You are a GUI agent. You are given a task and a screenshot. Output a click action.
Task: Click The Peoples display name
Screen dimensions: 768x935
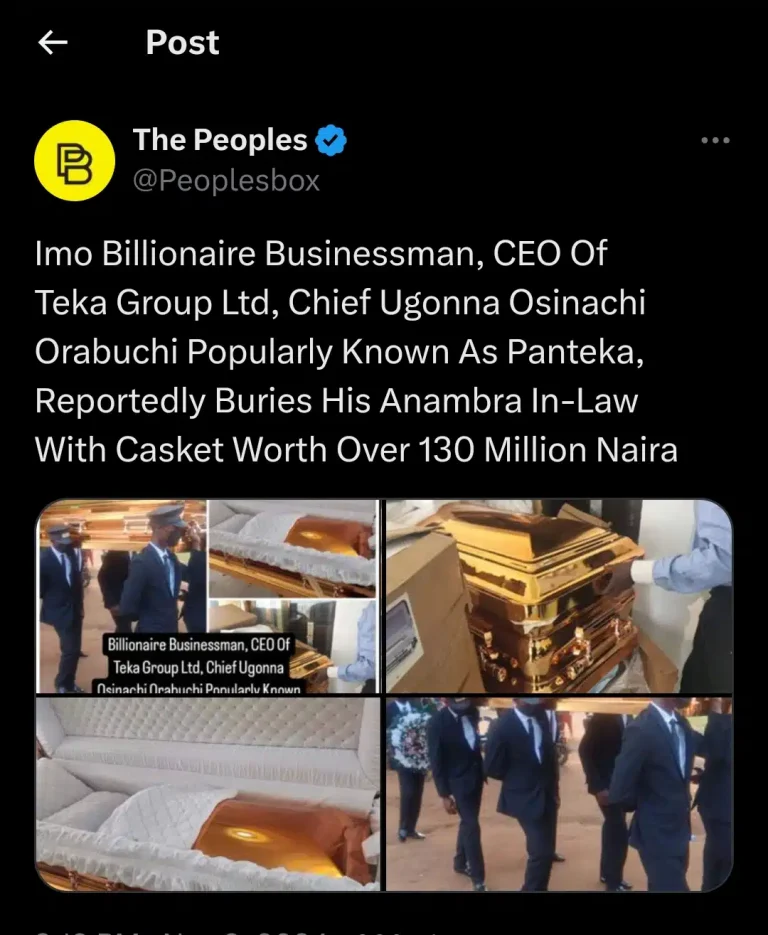coord(220,141)
